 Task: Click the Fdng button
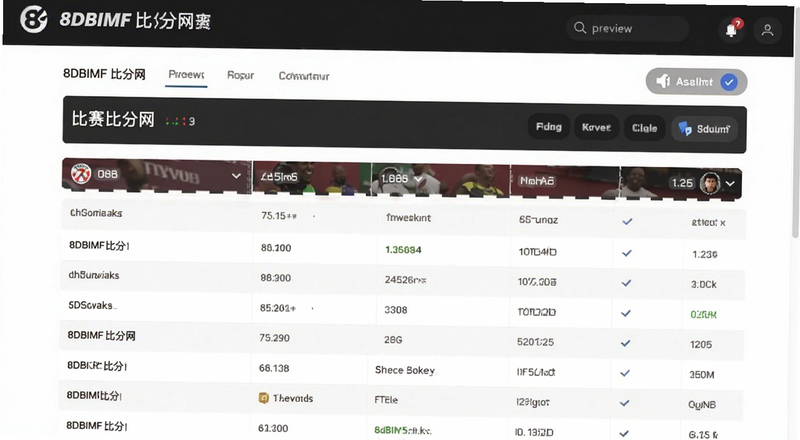coord(548,127)
